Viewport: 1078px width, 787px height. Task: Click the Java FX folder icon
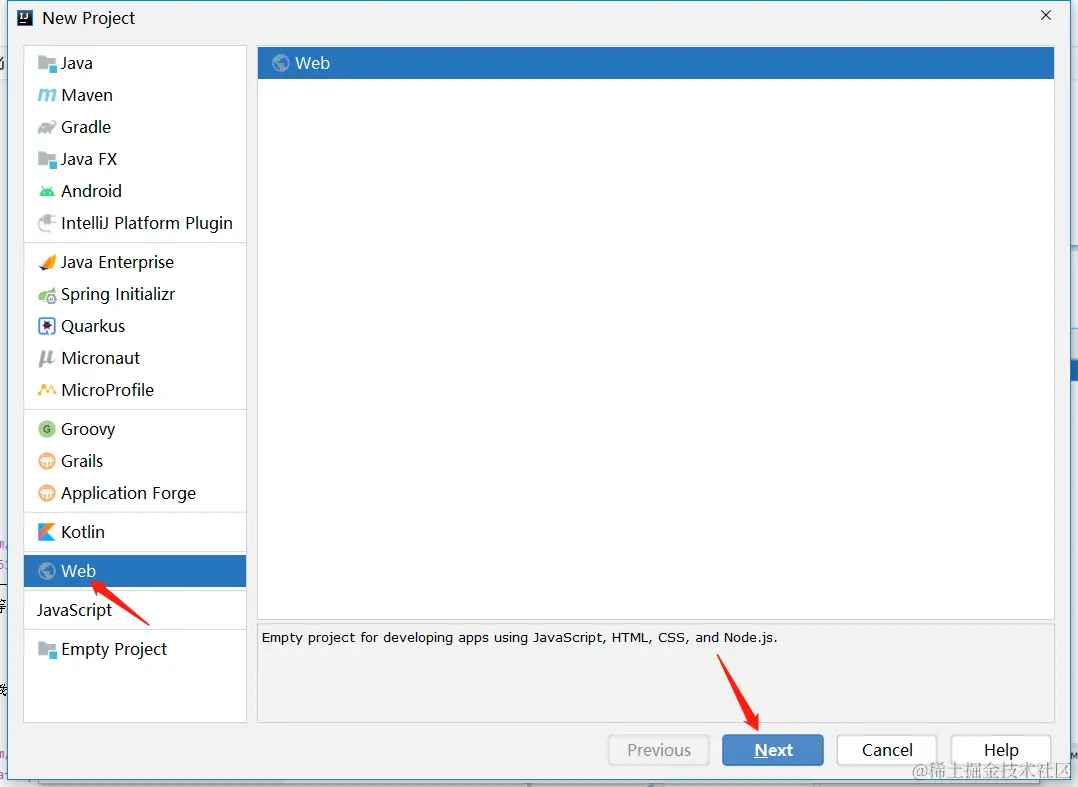point(47,159)
